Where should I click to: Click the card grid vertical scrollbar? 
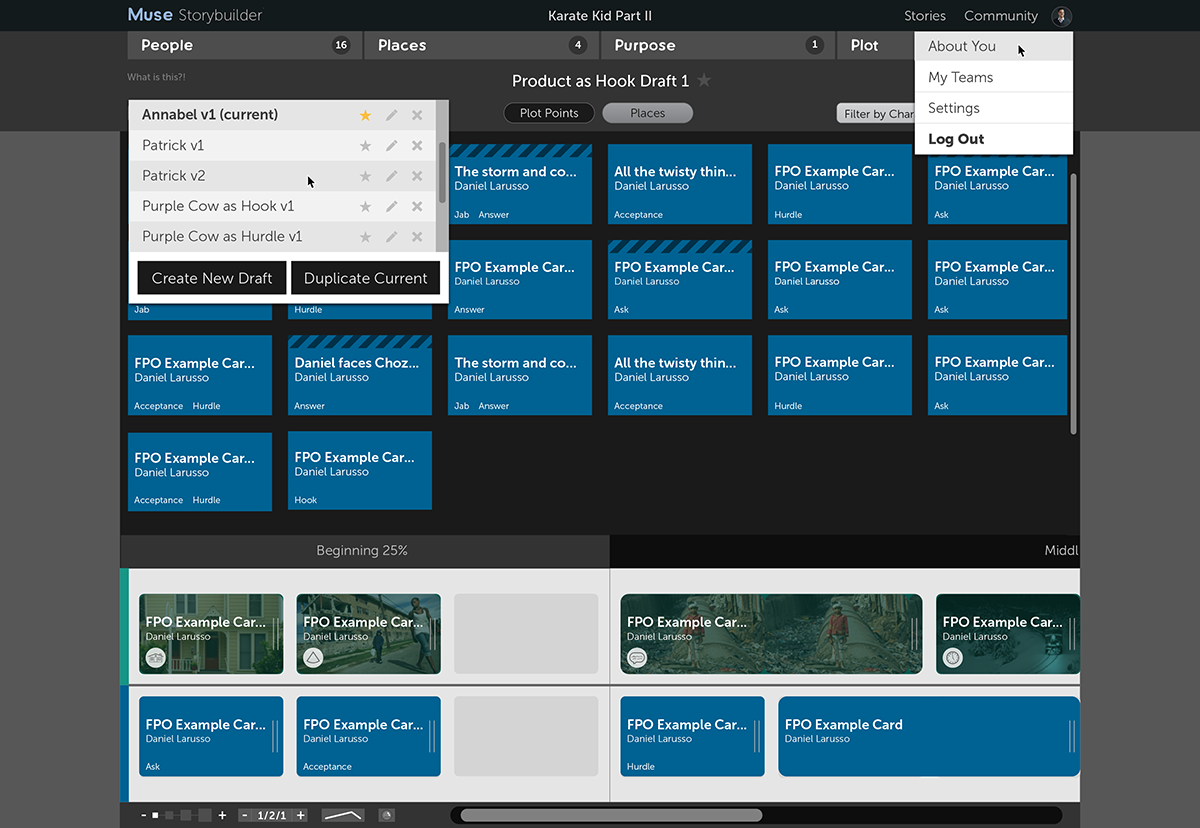coord(1074,303)
